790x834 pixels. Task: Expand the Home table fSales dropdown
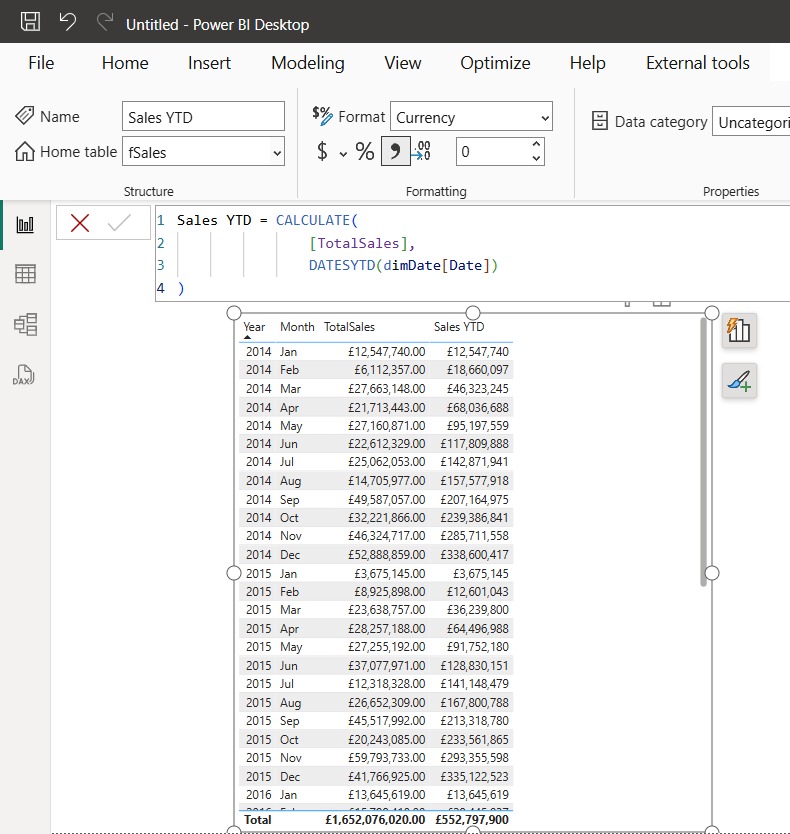click(277, 152)
